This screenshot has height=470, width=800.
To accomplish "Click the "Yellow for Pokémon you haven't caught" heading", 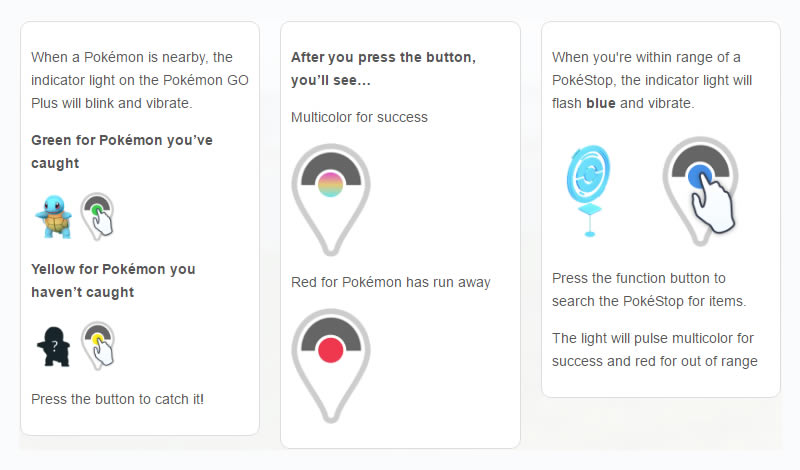I will coord(113,280).
